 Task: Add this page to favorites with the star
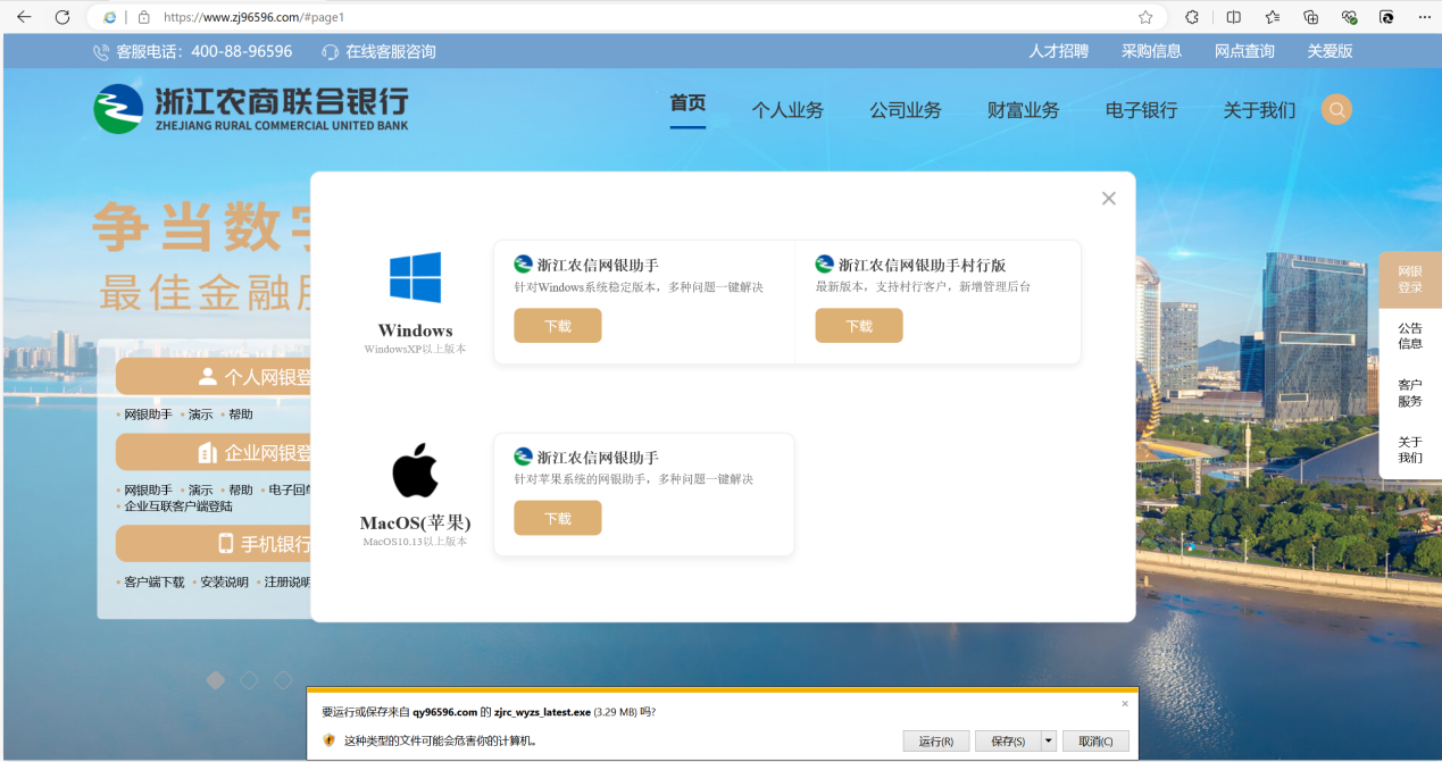[x=1146, y=17]
